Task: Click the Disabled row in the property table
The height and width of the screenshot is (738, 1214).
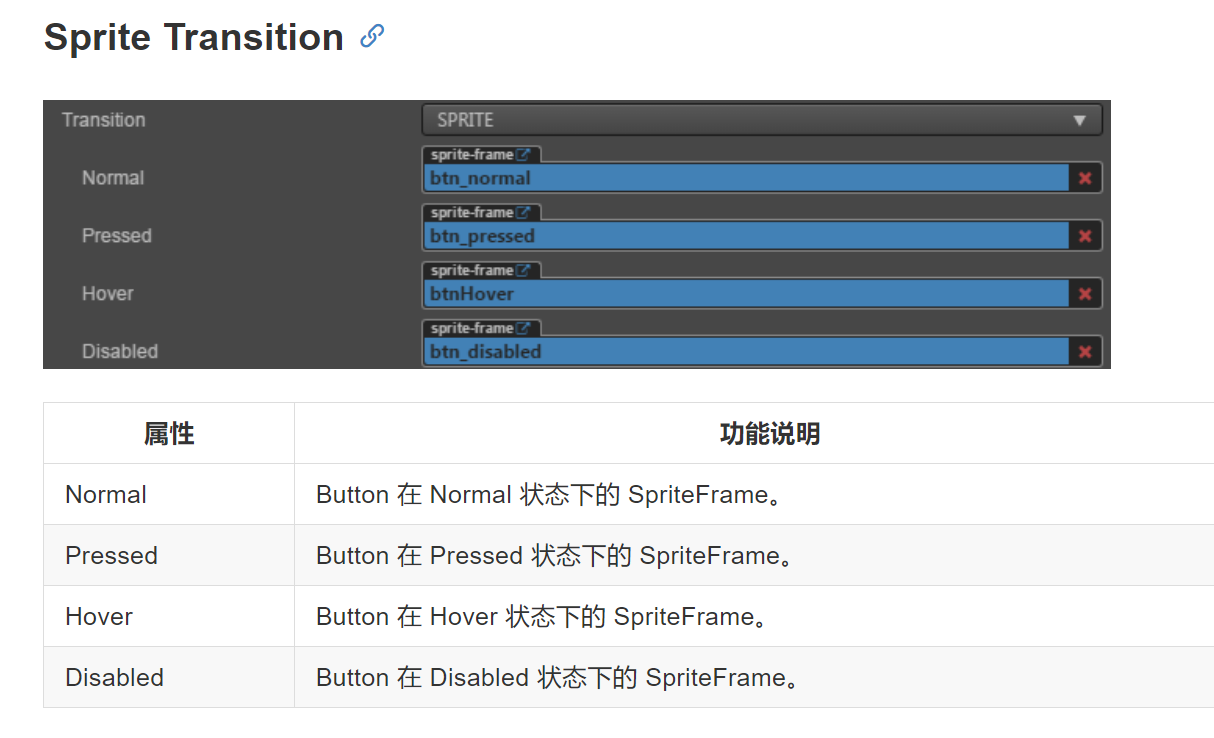Action: tap(113, 677)
